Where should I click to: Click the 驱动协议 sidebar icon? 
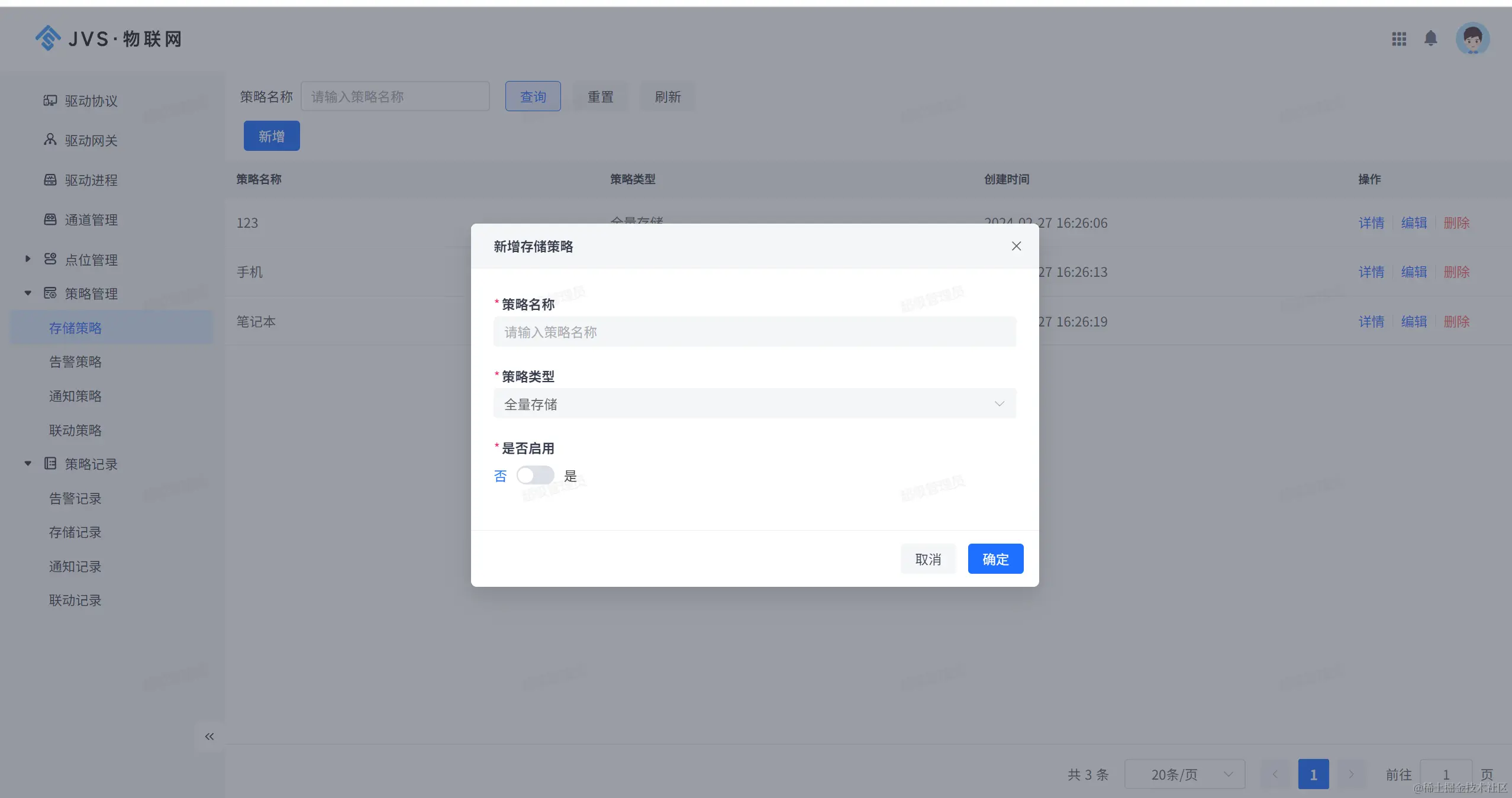(x=50, y=101)
